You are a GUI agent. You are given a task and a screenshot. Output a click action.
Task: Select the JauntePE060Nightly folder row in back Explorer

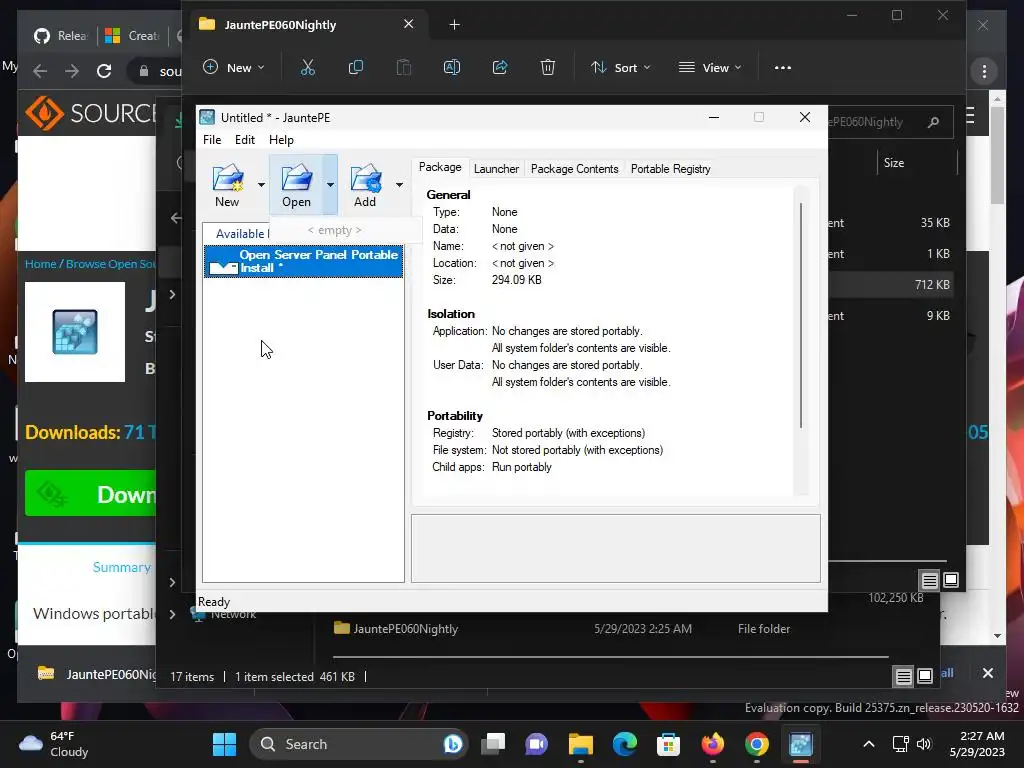[562, 629]
